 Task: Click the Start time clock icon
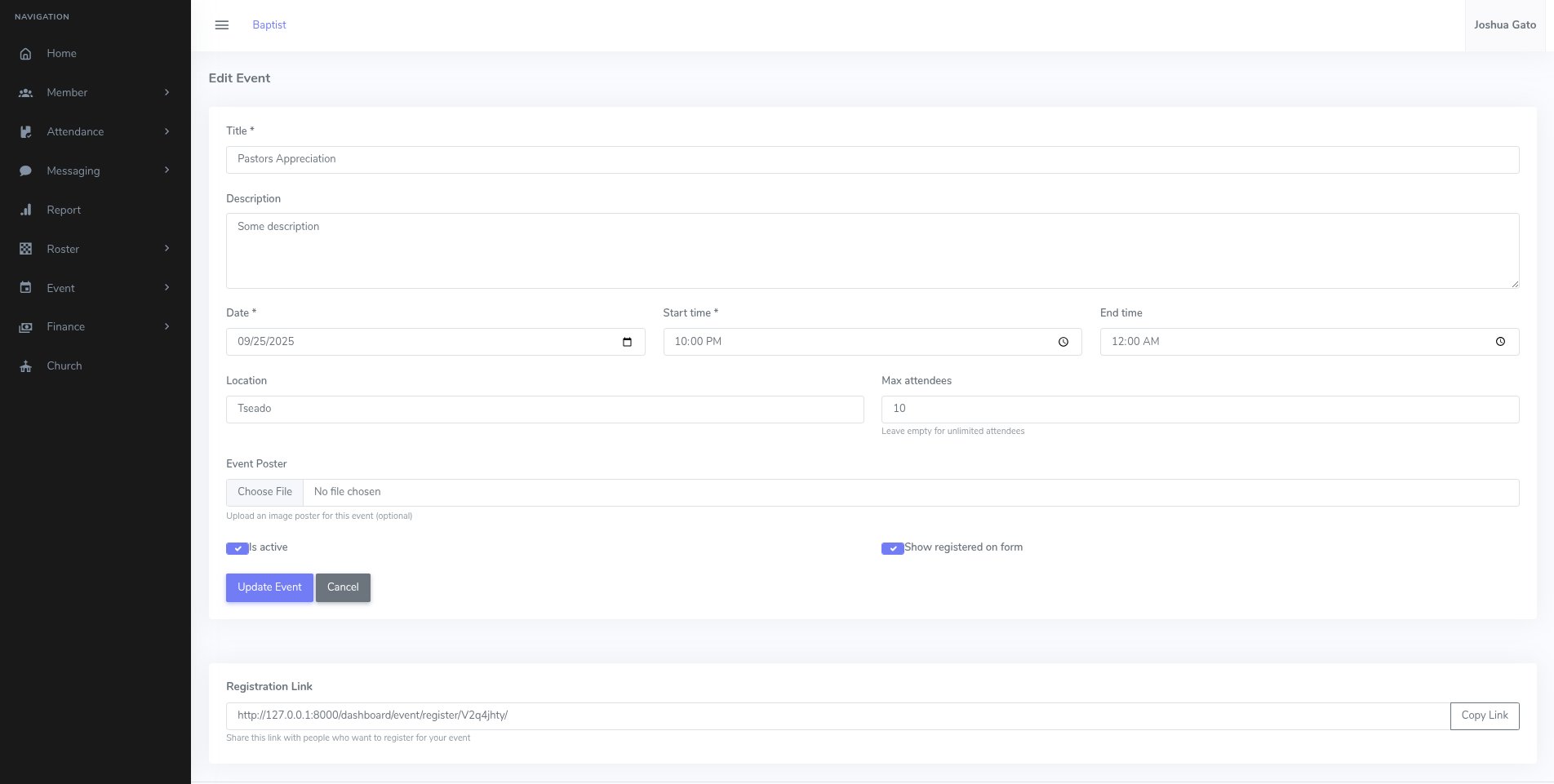1063,342
